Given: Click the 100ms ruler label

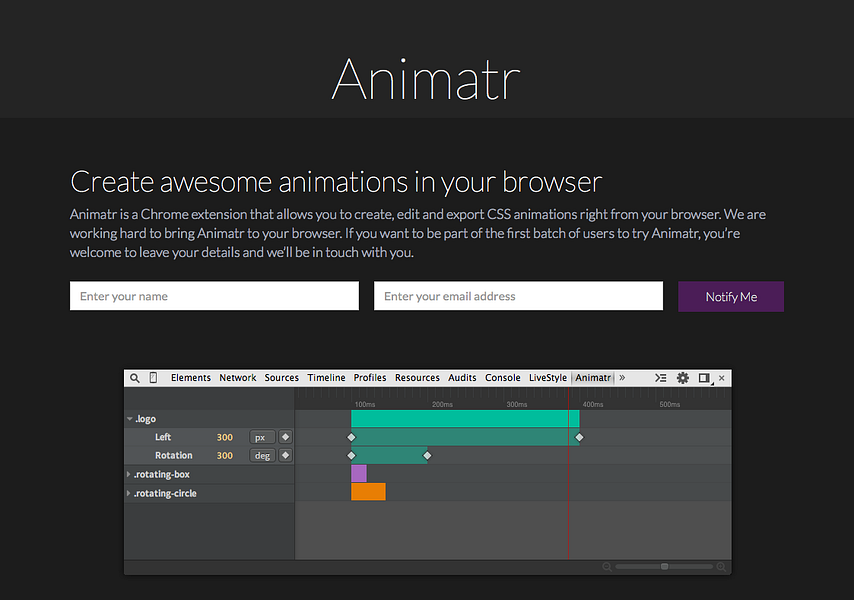Looking at the screenshot, I should click(x=365, y=405).
